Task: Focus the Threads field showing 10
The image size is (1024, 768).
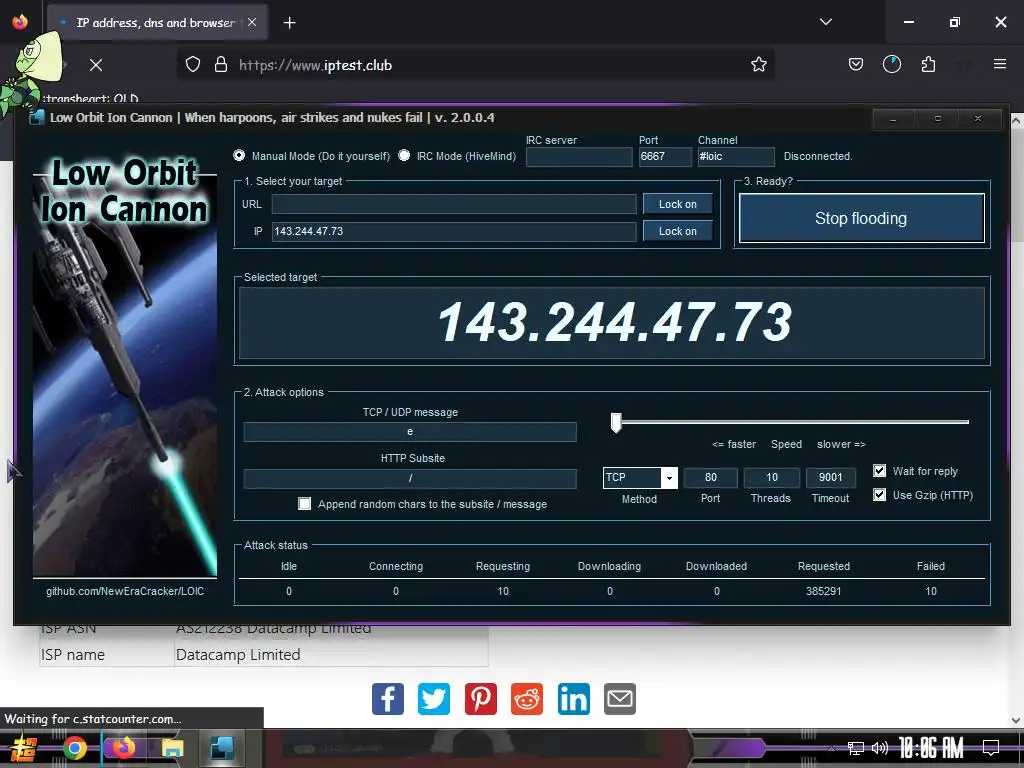Action: coord(771,477)
